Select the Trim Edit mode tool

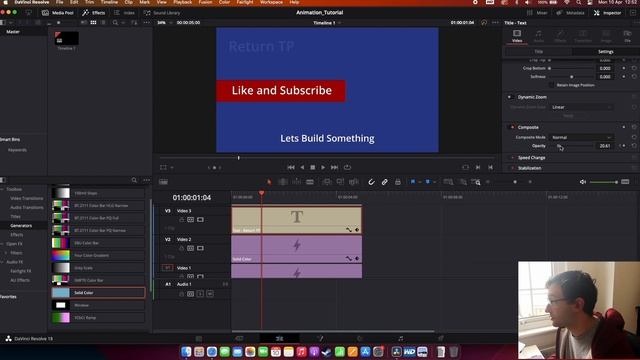(282, 182)
